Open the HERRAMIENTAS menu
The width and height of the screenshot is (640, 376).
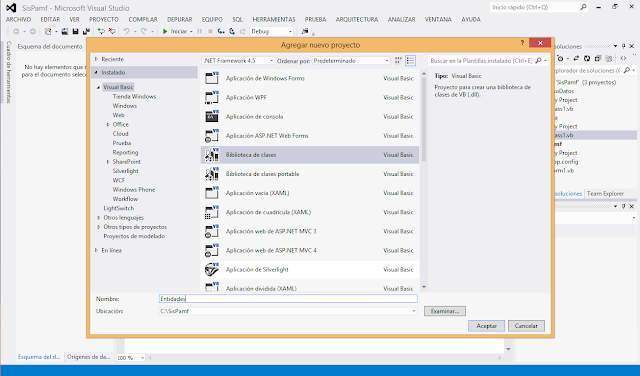273,19
